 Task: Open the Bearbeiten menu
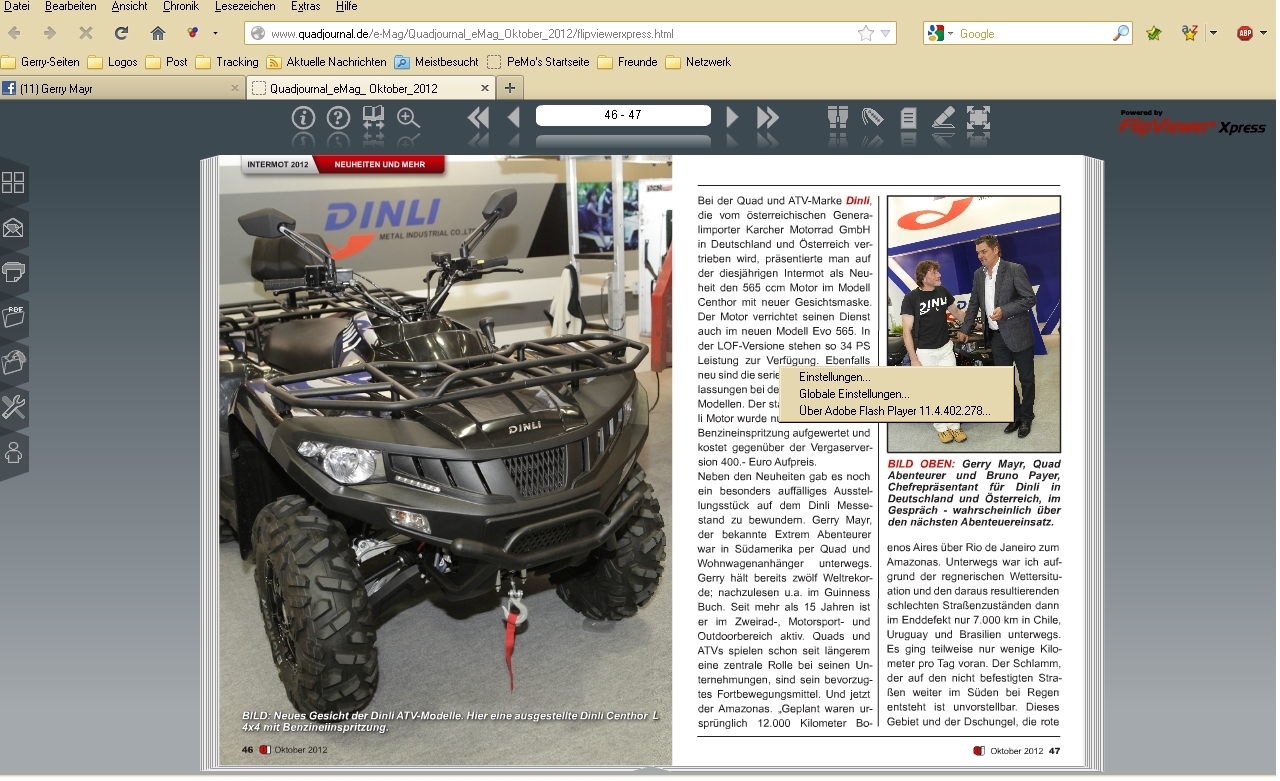(70, 6)
